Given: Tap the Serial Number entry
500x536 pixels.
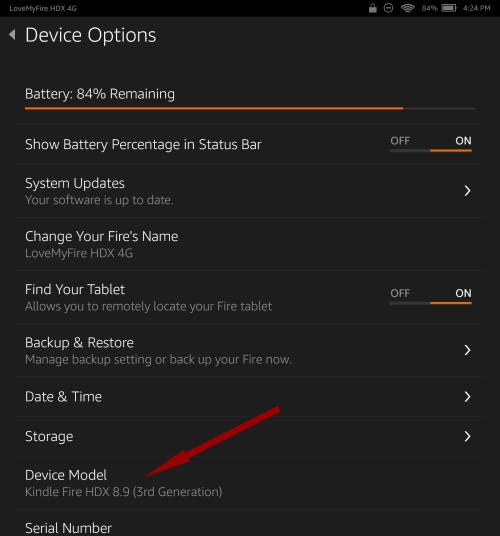Looking at the screenshot, I should click(250, 523).
